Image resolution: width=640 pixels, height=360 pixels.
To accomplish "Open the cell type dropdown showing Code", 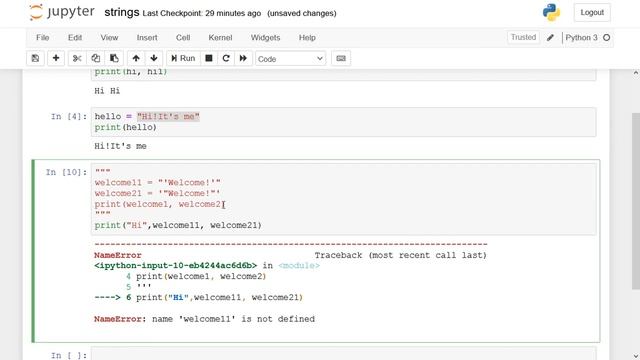I will (x=290, y=59).
